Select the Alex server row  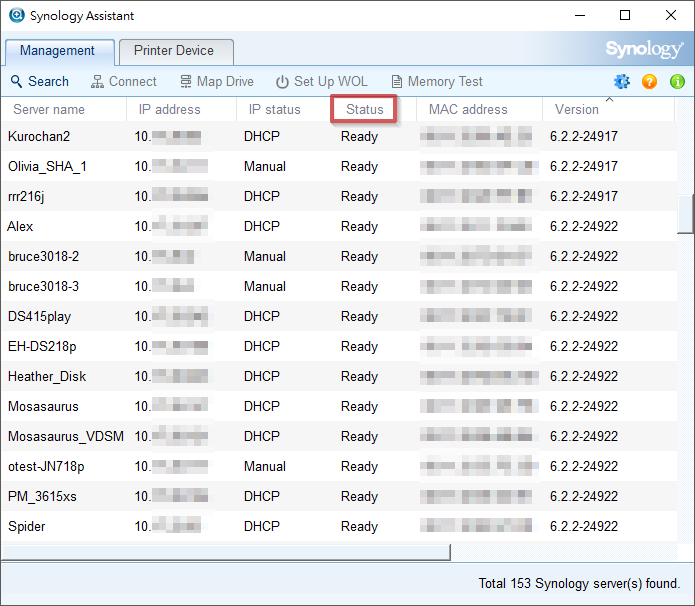coord(339,226)
